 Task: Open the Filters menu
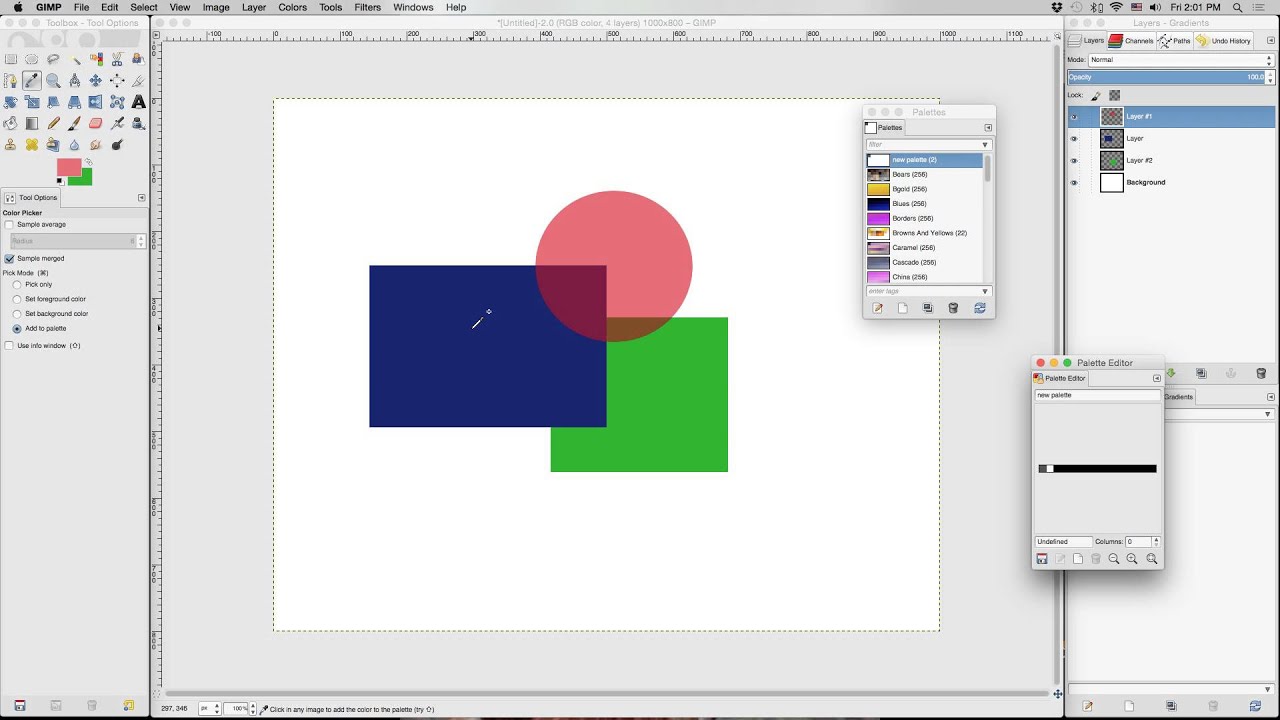(x=367, y=7)
